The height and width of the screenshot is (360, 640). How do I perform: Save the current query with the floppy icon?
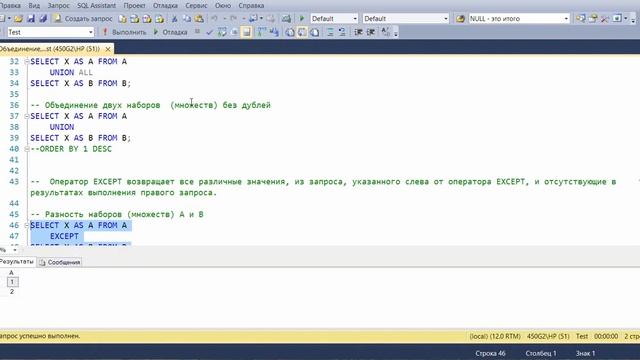pos(31,19)
